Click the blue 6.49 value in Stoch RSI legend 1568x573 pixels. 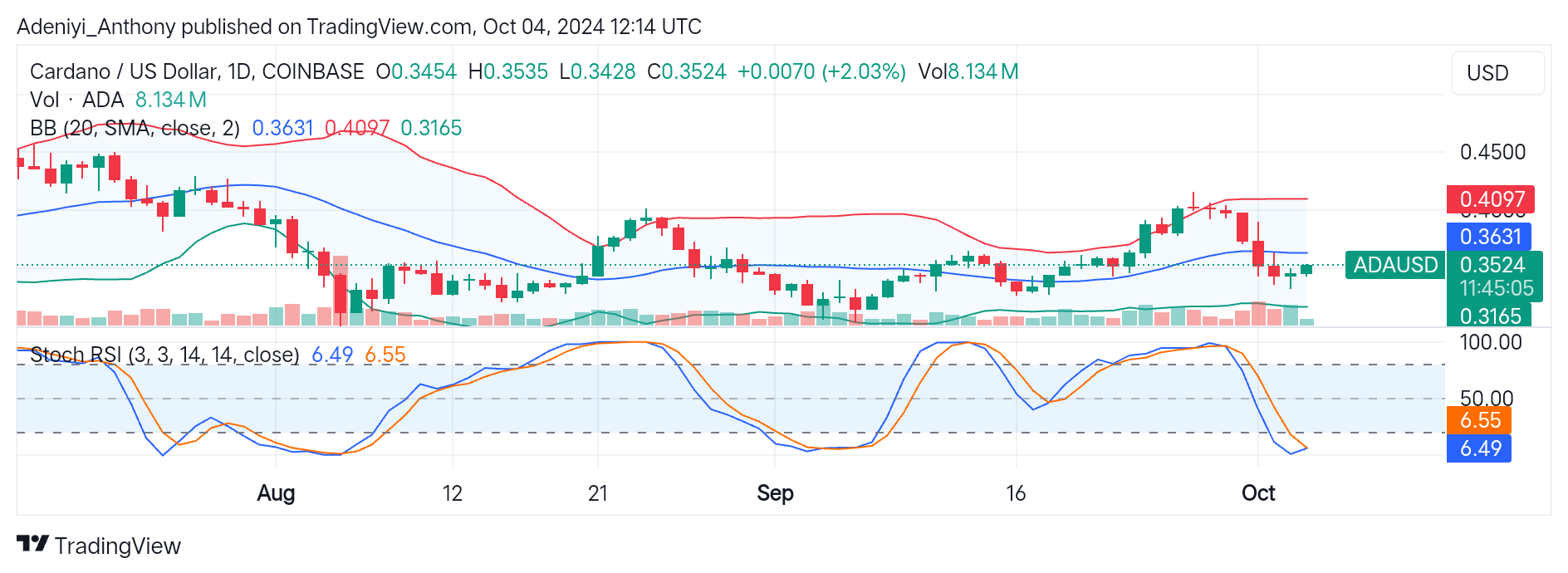[332, 355]
